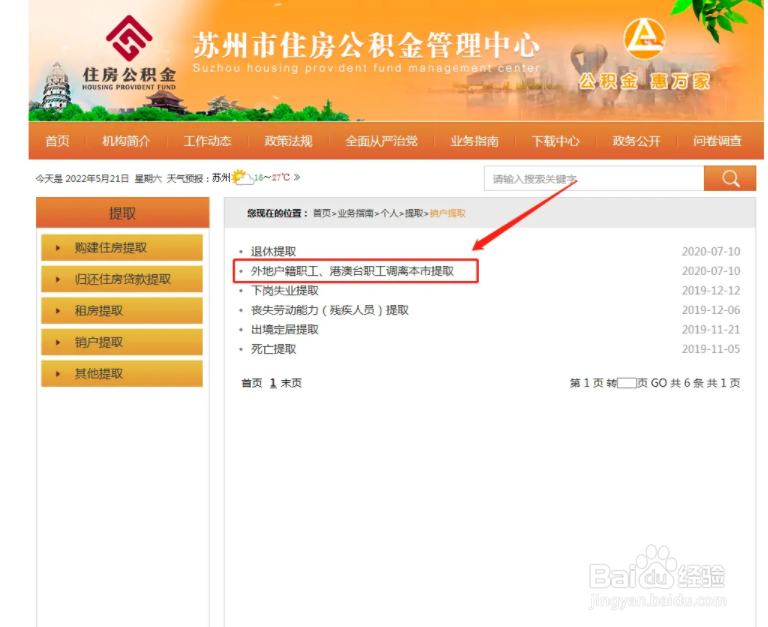Open 外地户籍职工、港澳台职工调离本市提取 link
768x627 pixels.
[x=352, y=271]
